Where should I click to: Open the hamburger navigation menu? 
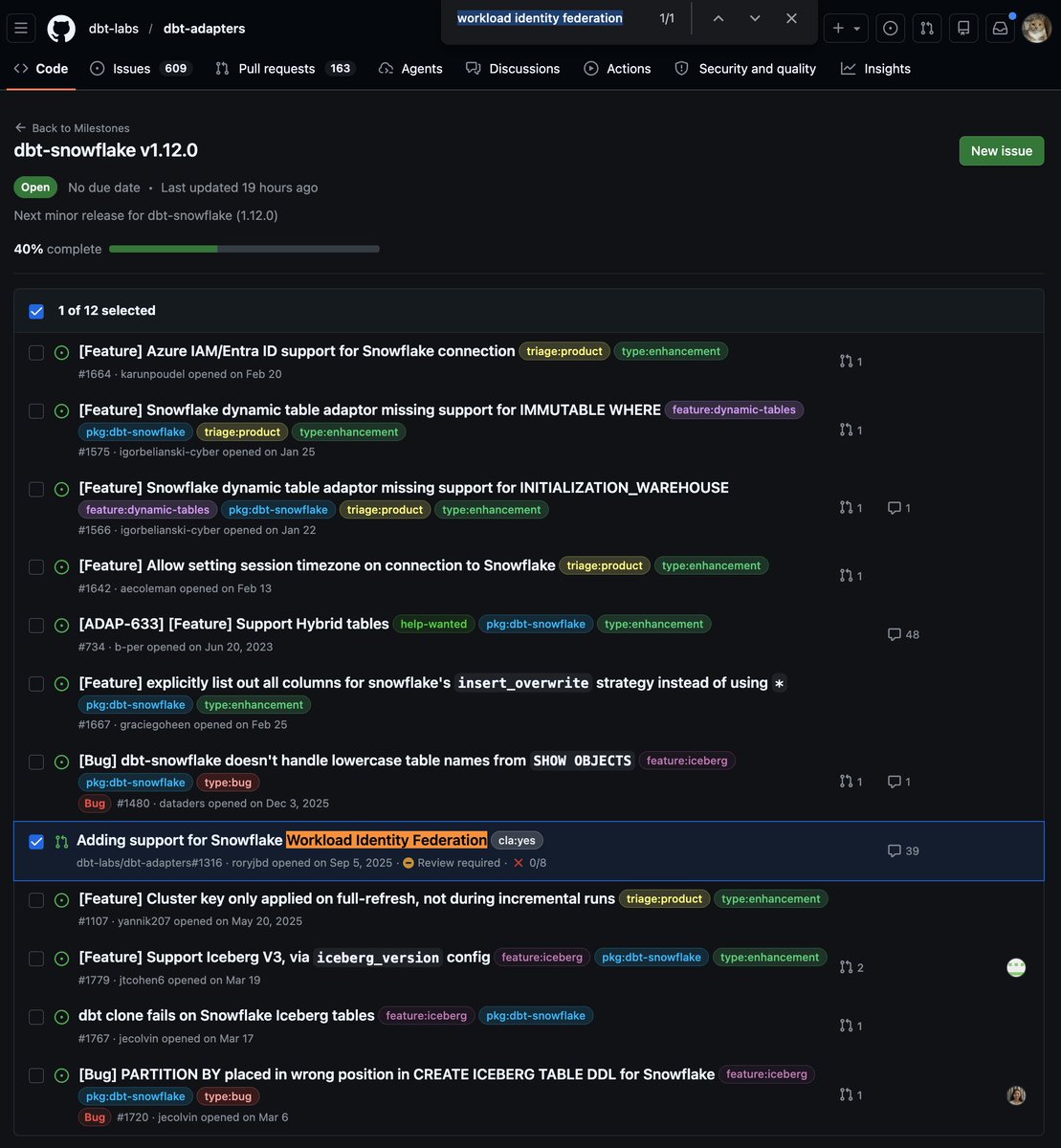(21, 28)
